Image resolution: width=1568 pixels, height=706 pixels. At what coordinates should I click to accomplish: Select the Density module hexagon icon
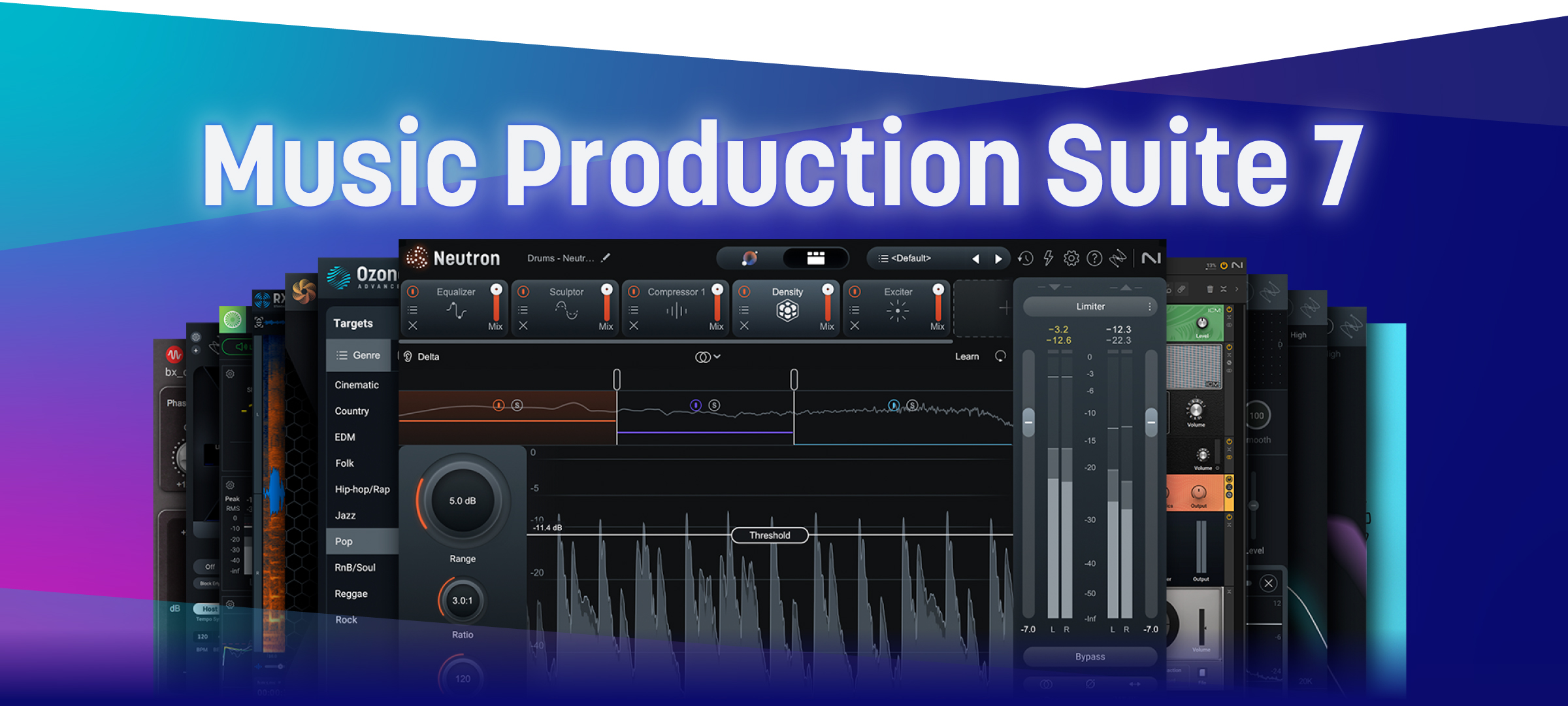click(787, 311)
